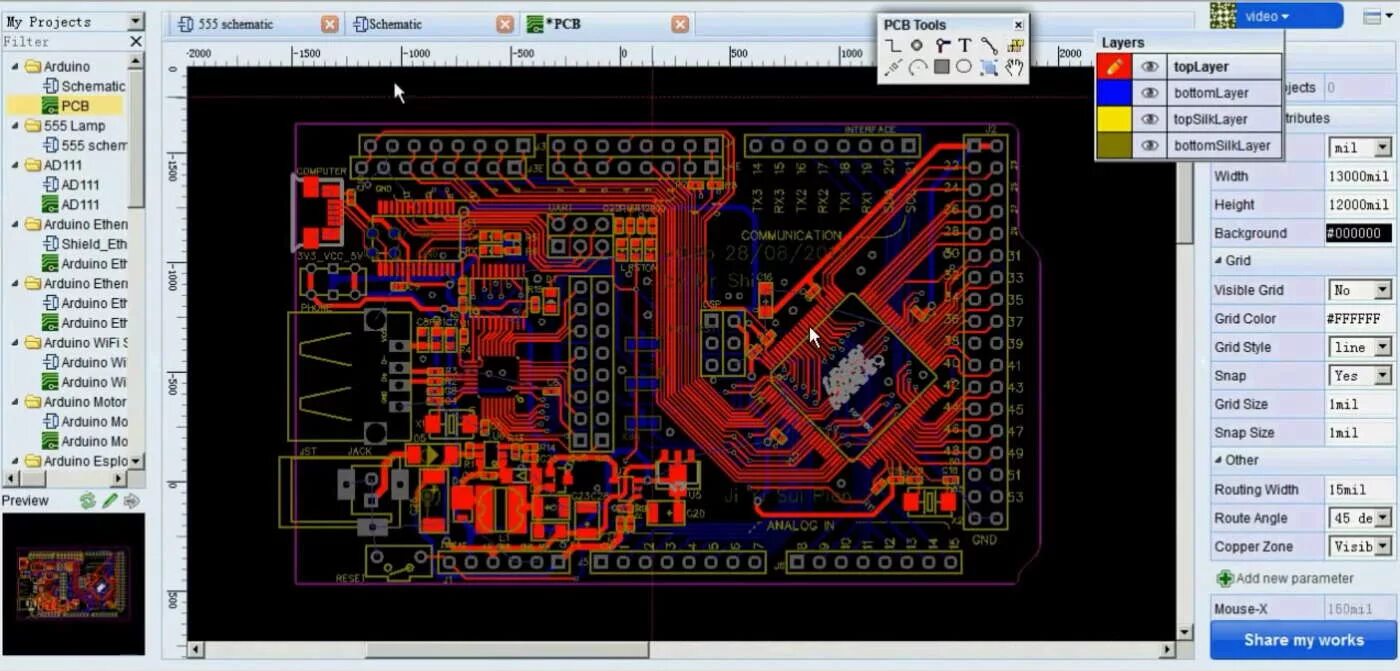Select the yellow topSilkLayer color swatch
Viewport: 1400px width, 671px height.
(1114, 119)
